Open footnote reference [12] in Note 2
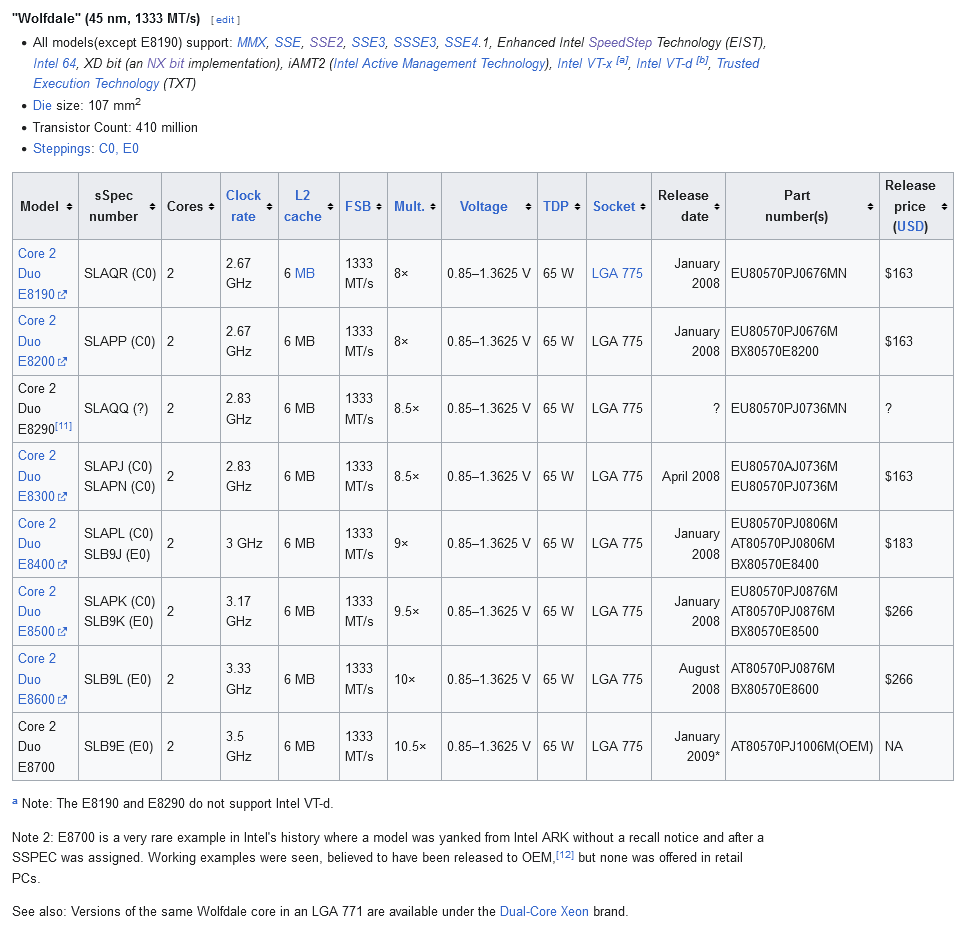The image size is (968, 926). [x=565, y=855]
